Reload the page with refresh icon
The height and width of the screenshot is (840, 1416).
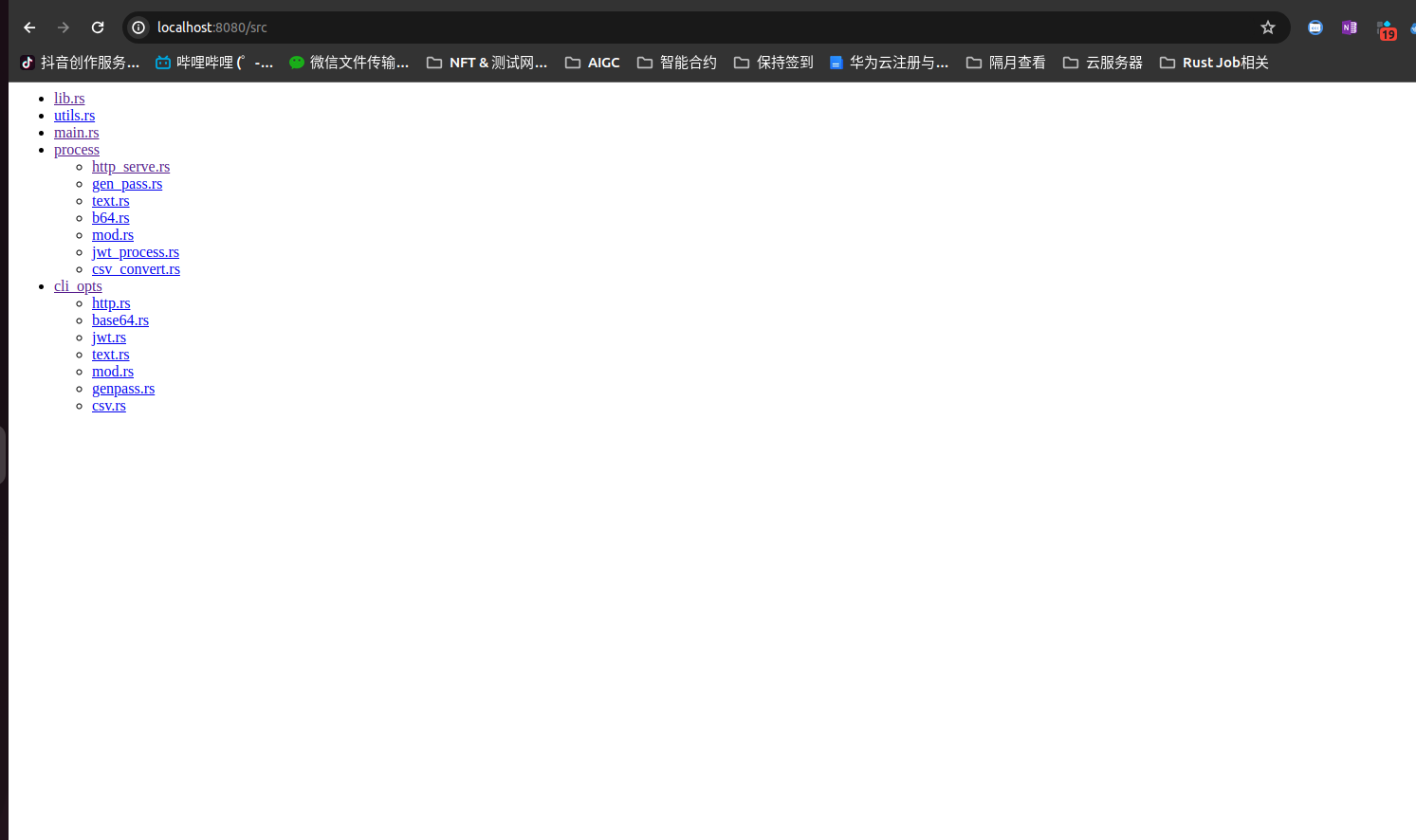tap(98, 27)
